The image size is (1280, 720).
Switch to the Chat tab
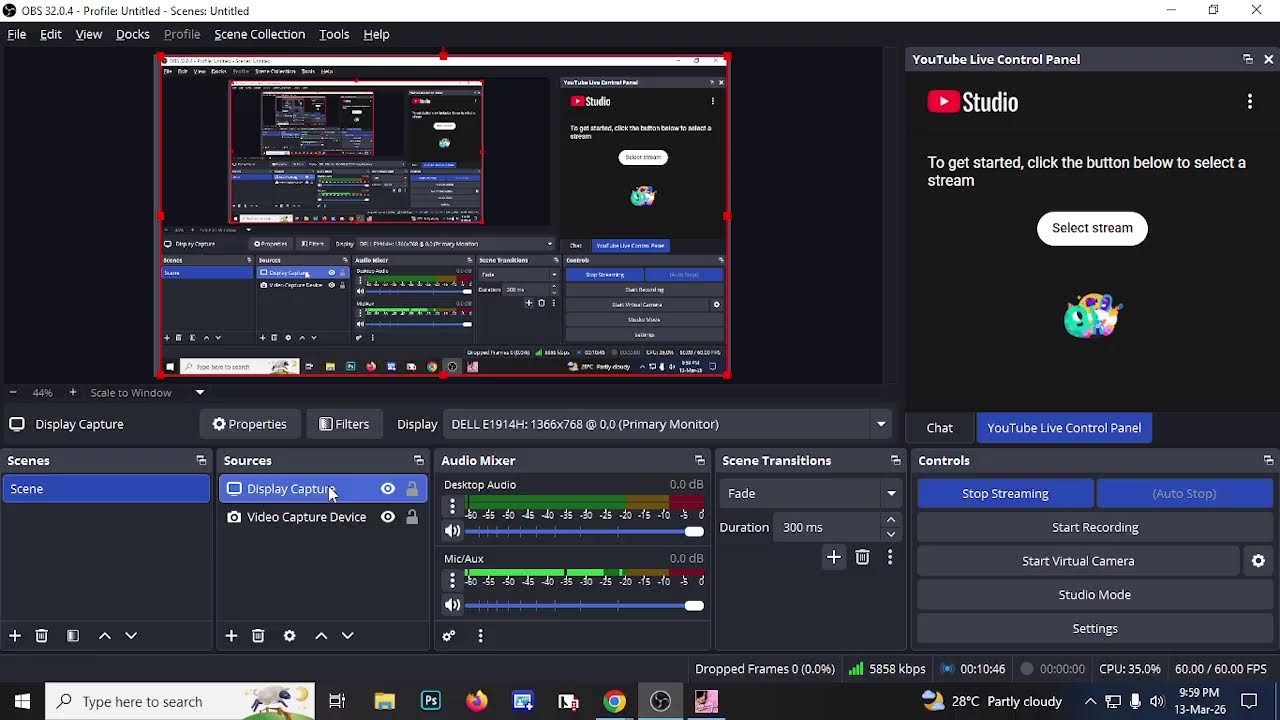pyautogui.click(x=940, y=428)
